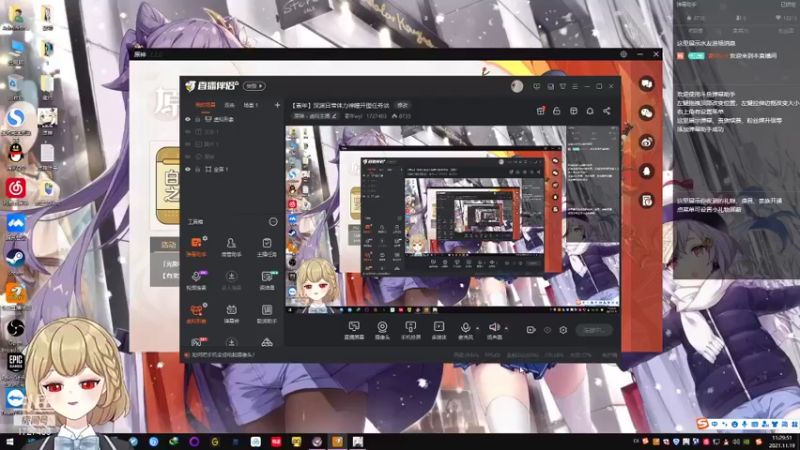Viewport: 800px width, 450px height.
Task: Open the 弹幕秀 tool in the toolbox
Action: [231, 314]
